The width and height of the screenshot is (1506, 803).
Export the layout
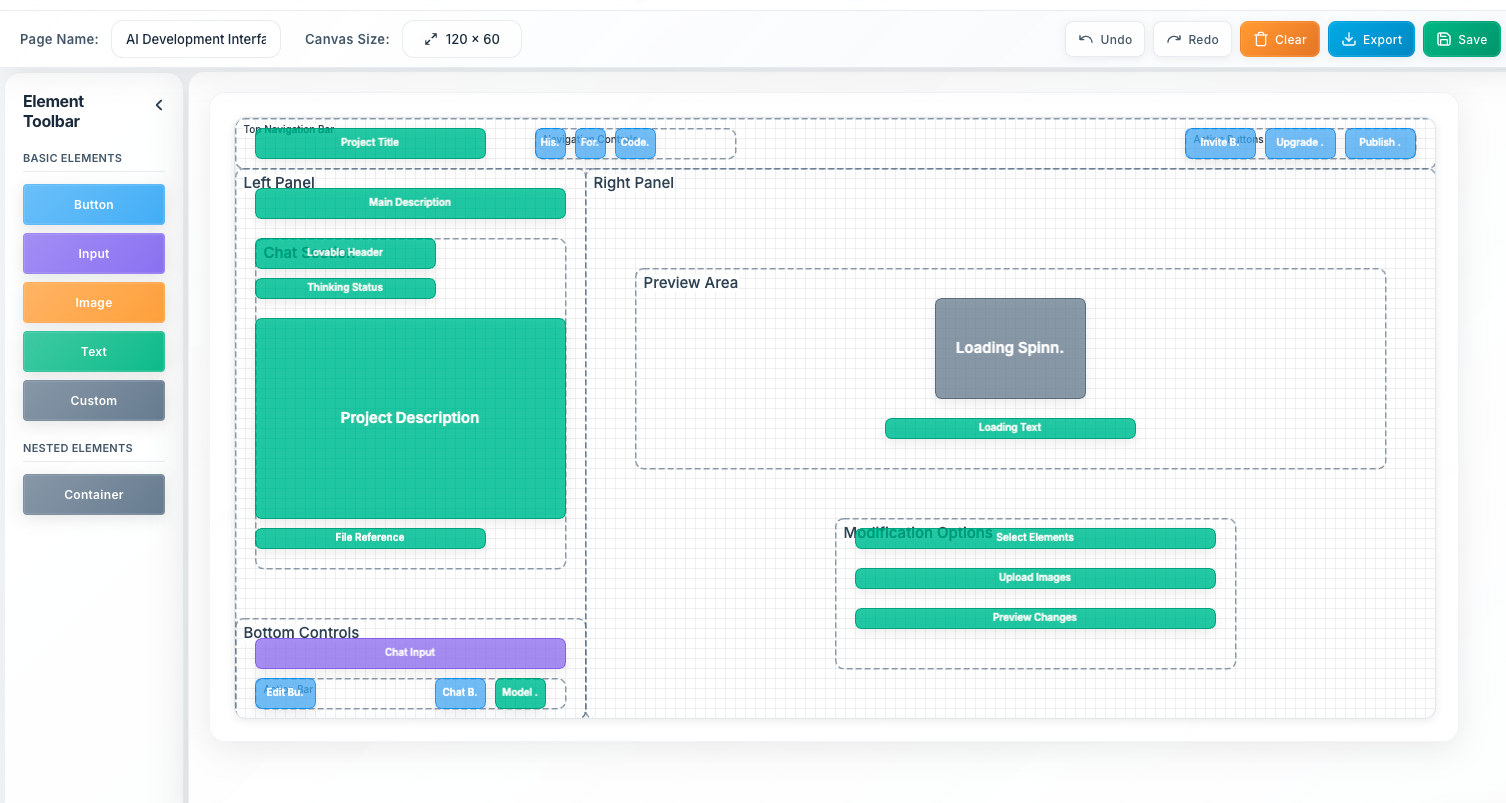pos(1371,39)
